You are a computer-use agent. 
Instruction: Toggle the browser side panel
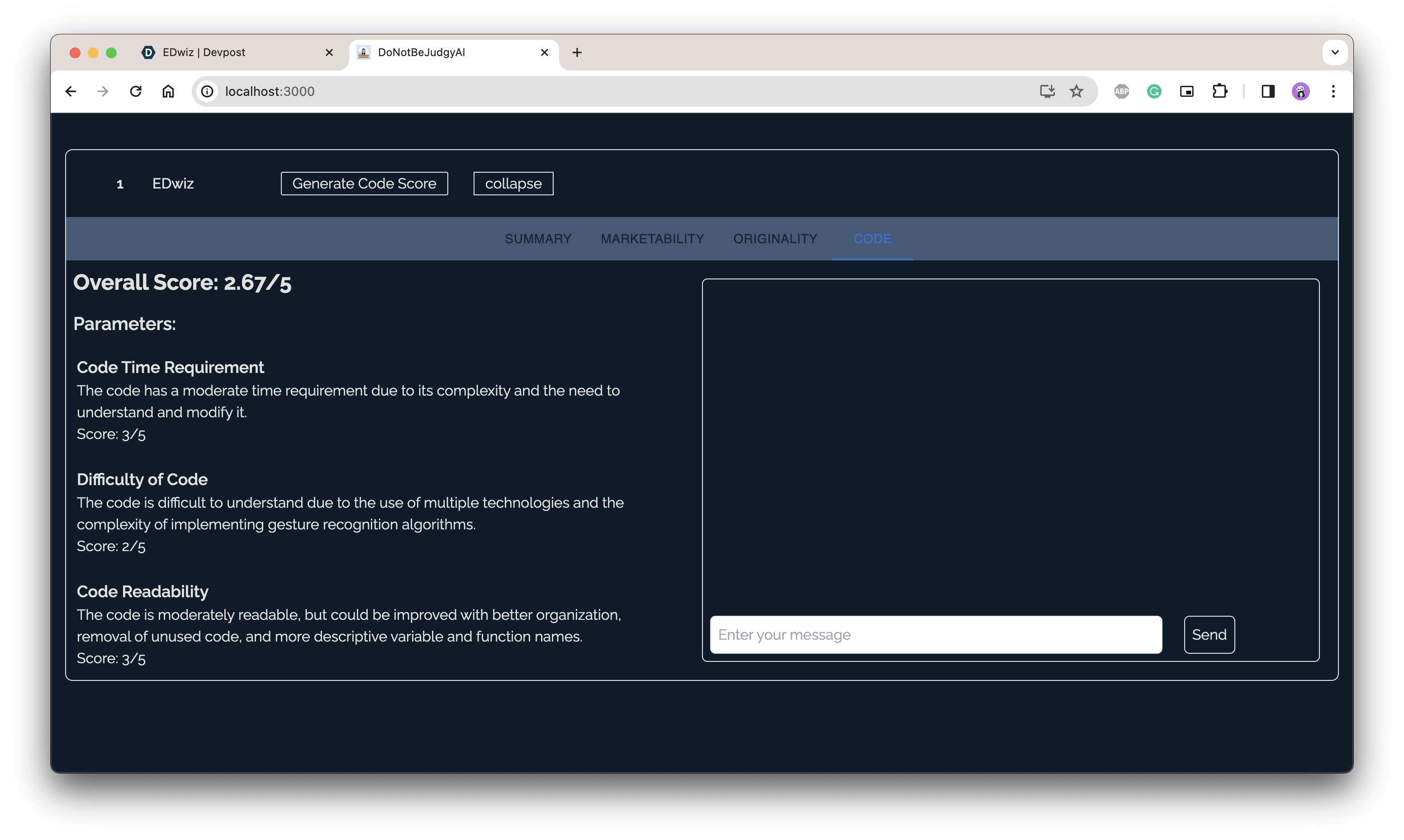click(1267, 91)
